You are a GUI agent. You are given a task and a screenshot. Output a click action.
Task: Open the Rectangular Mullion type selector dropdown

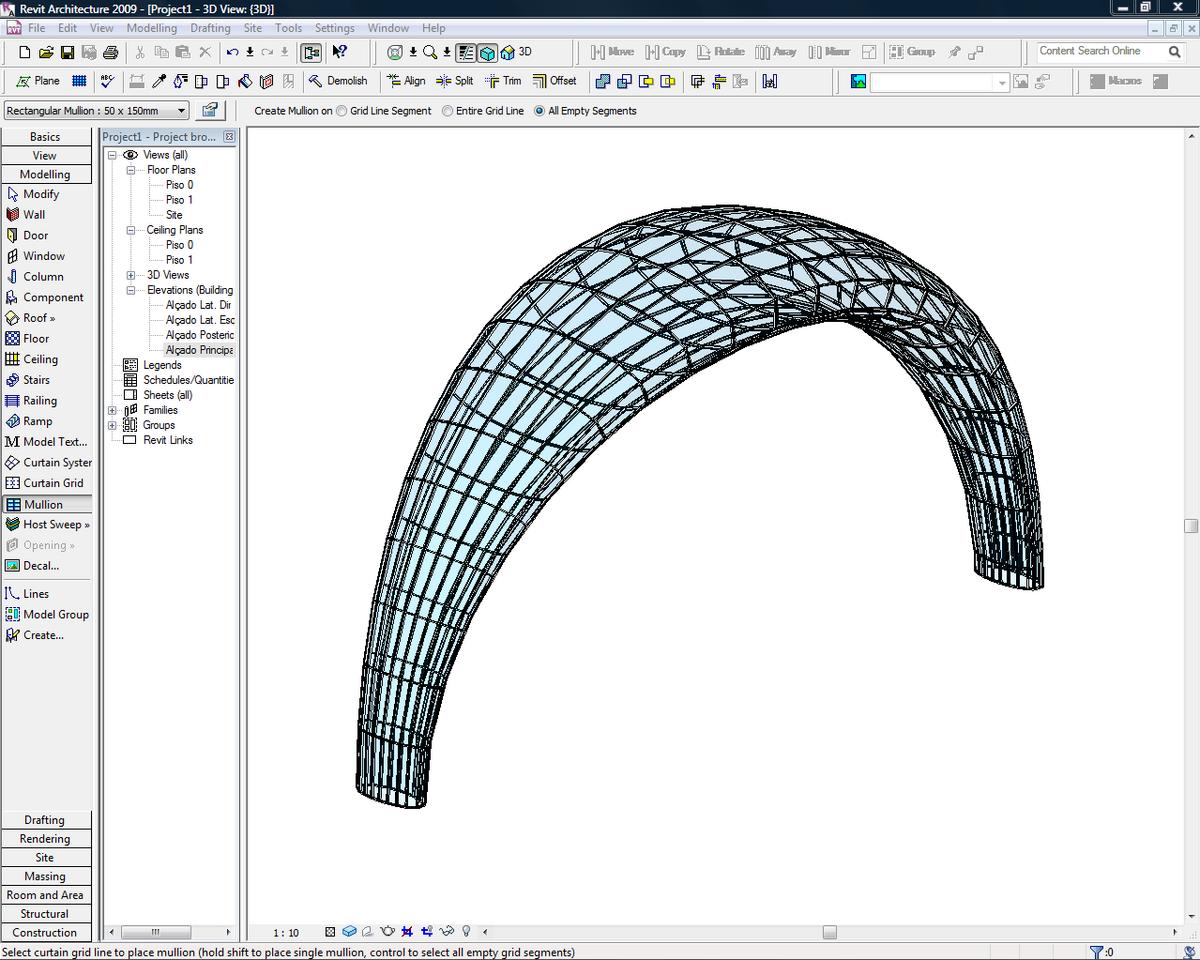(181, 110)
